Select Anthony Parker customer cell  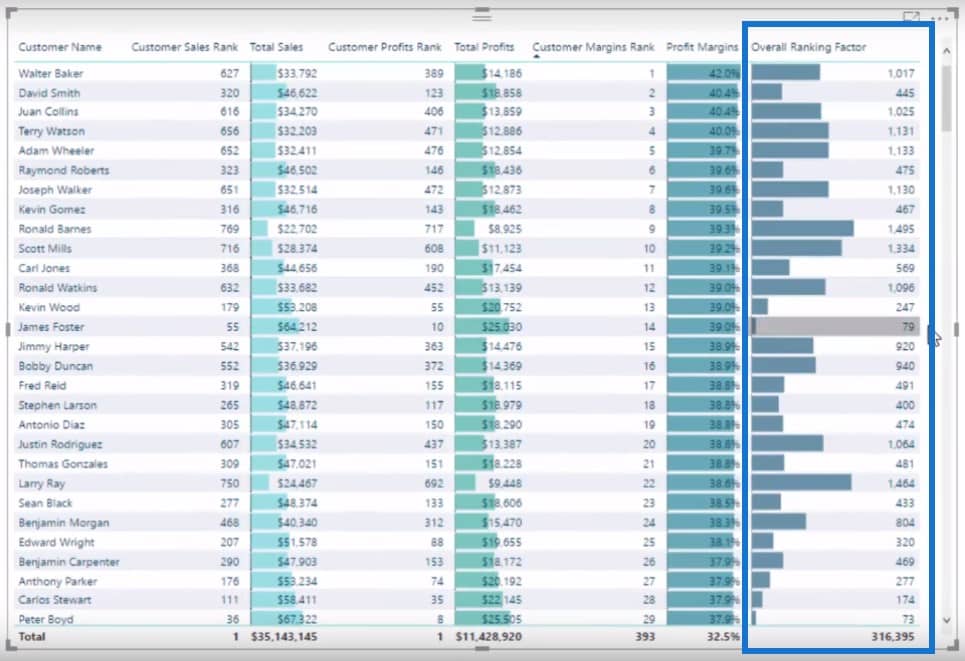click(x=57, y=582)
